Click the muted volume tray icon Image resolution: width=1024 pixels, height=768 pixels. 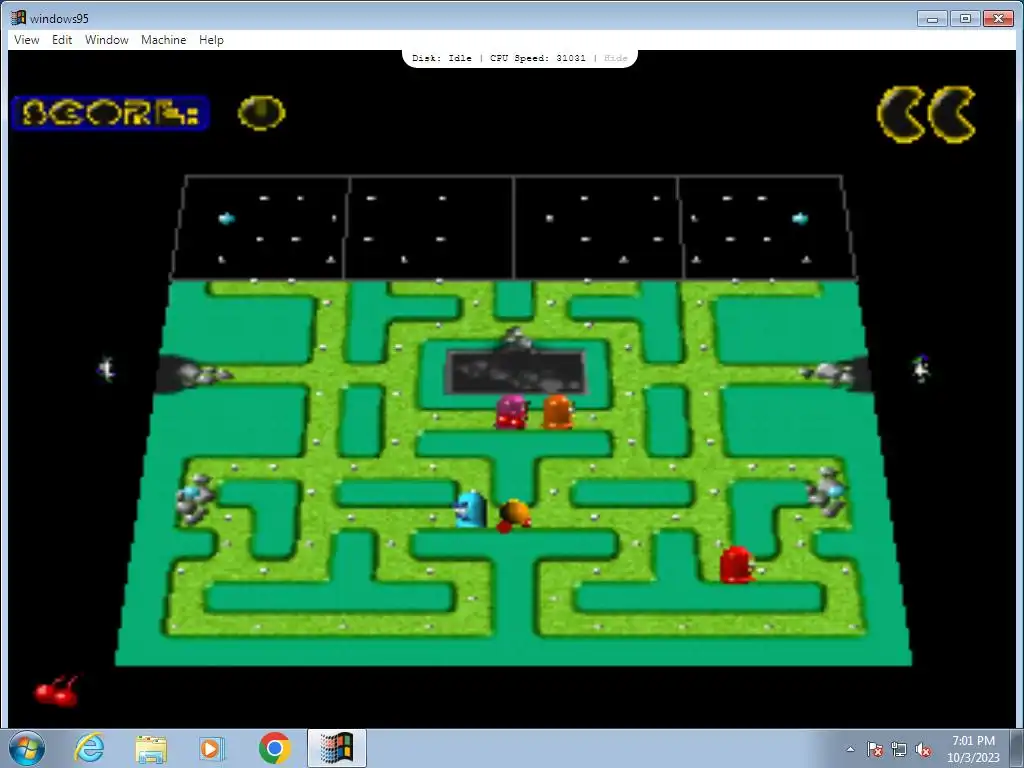(923, 749)
